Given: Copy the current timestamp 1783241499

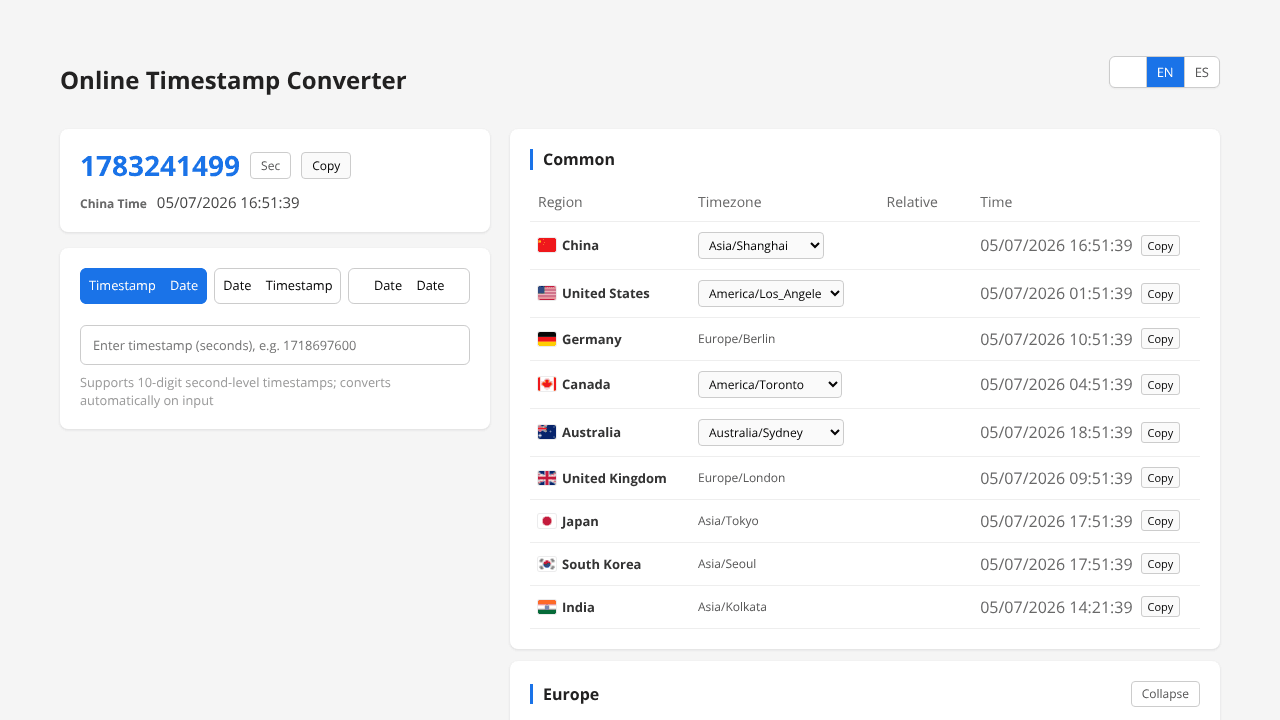Looking at the screenshot, I should (326, 166).
